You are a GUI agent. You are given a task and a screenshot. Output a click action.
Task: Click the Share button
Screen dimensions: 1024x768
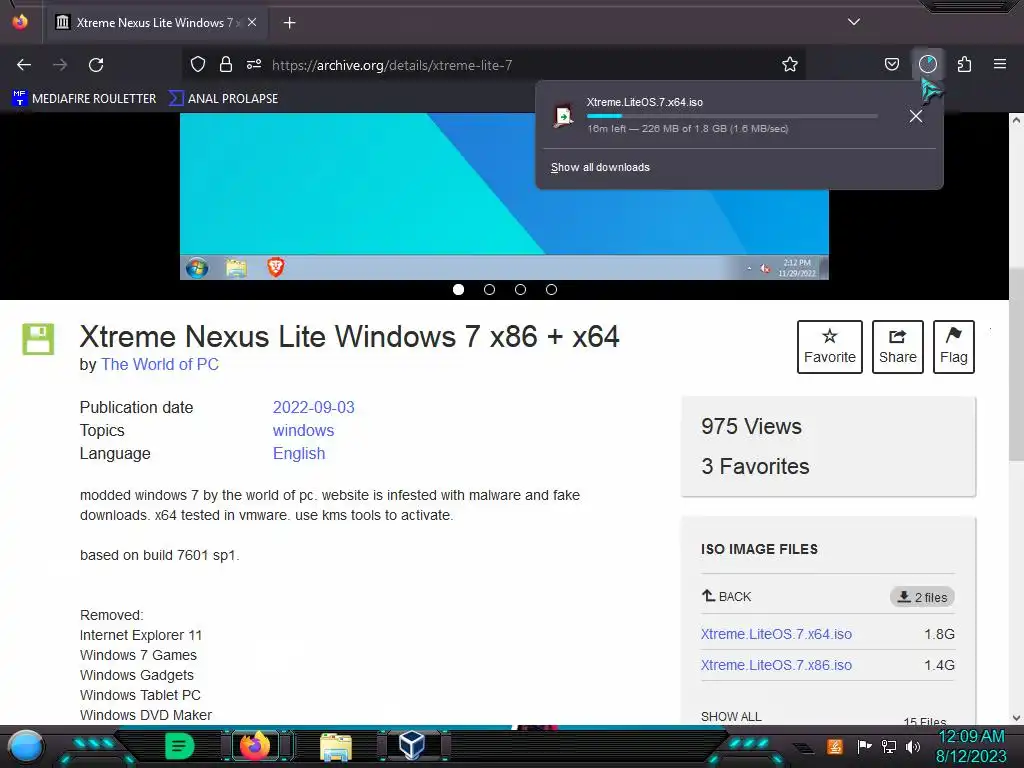click(x=897, y=347)
